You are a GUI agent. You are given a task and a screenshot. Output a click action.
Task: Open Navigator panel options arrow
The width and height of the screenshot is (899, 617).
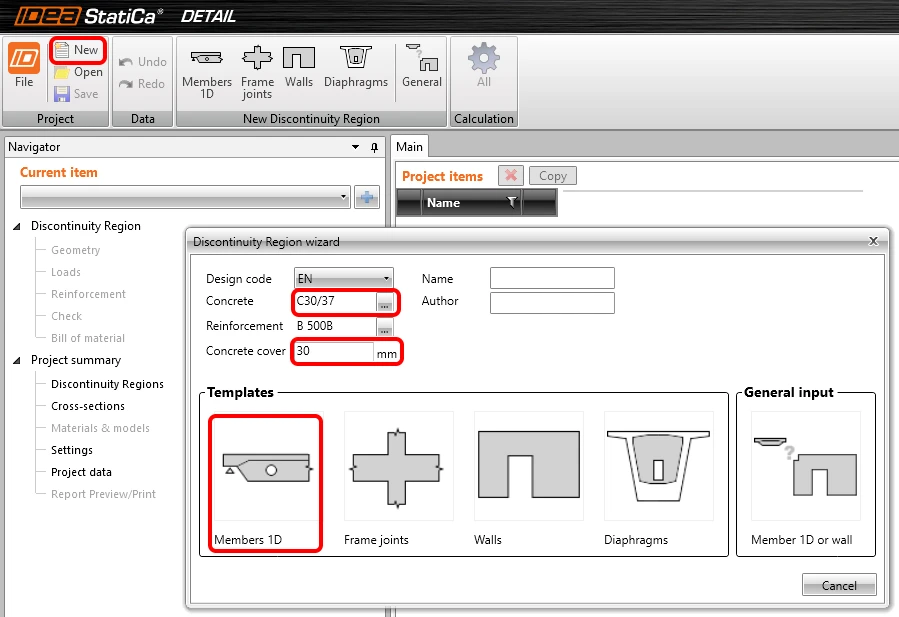pyautogui.click(x=355, y=147)
